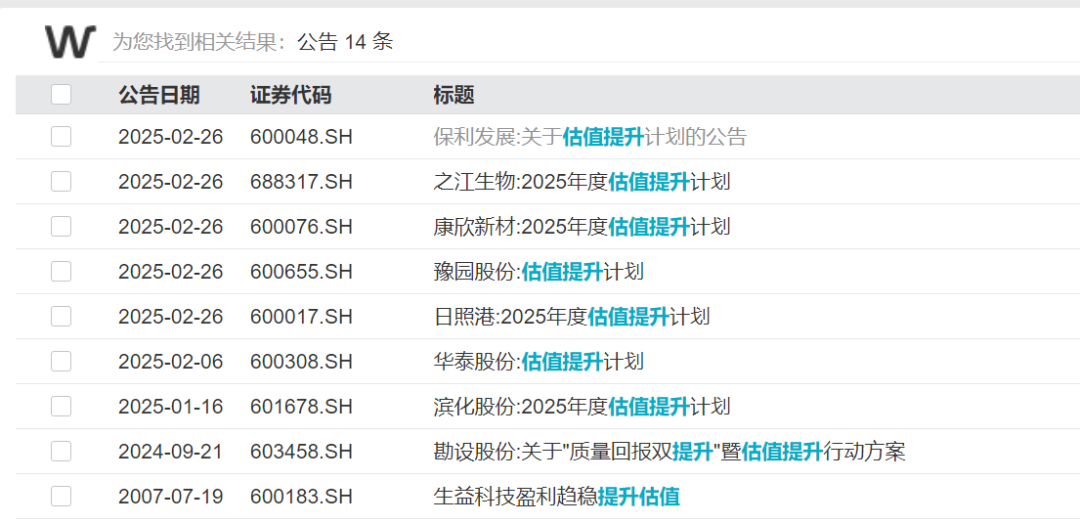Open 豫园股份:估值提升计划 announcement

[539, 271]
